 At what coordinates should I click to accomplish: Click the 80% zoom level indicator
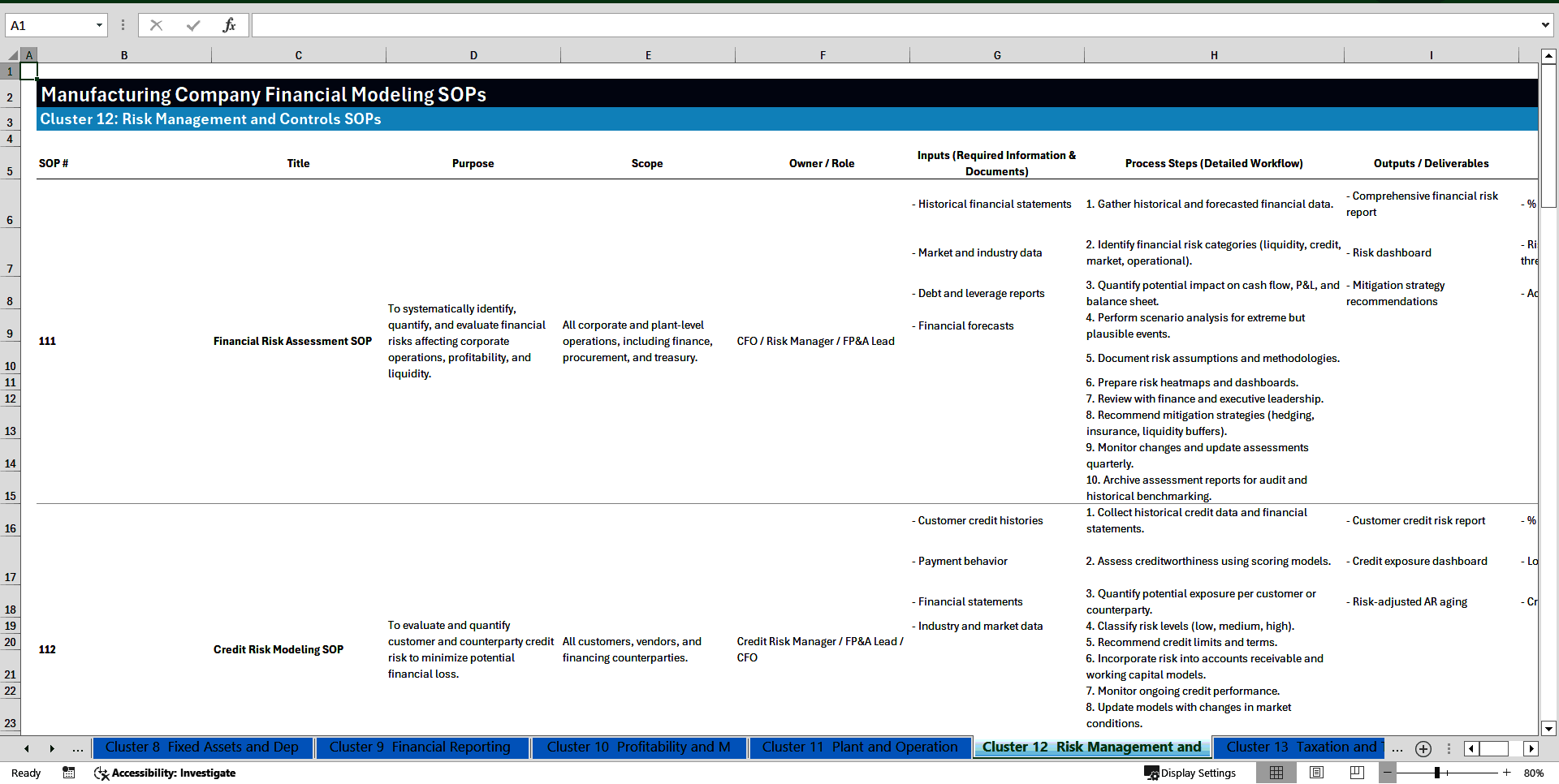[1533, 773]
